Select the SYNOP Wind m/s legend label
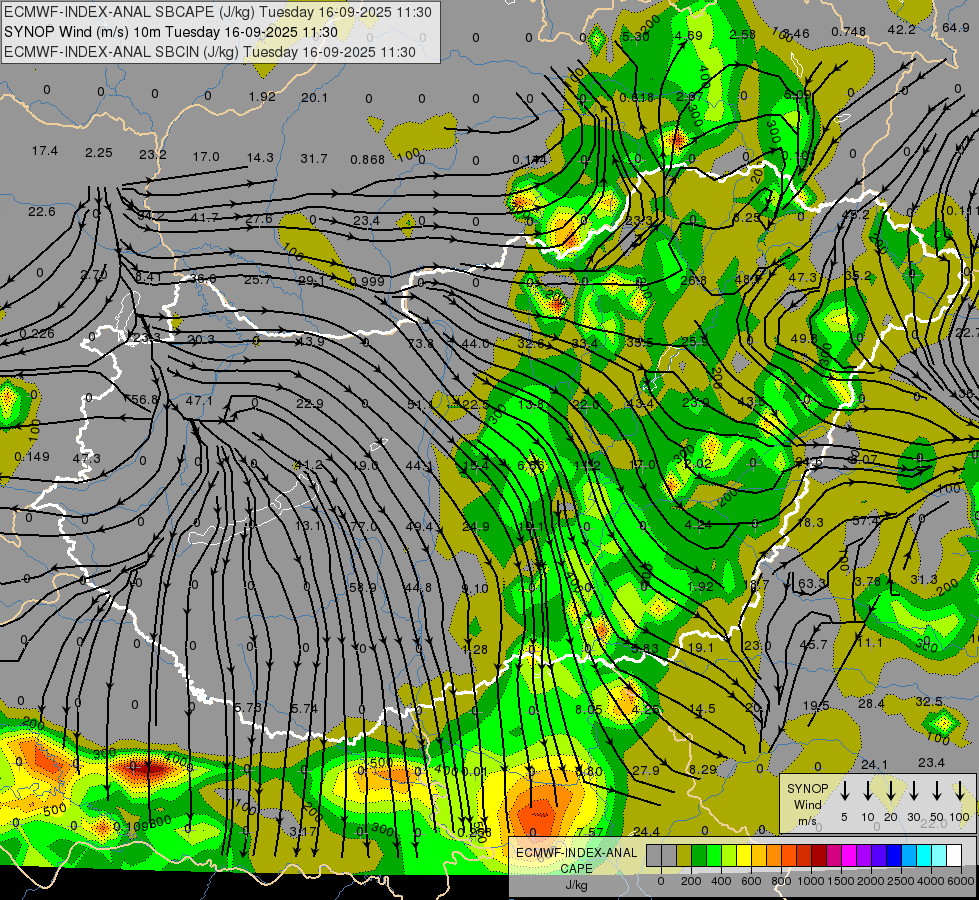Viewport: 979px width, 900px height. [x=807, y=804]
